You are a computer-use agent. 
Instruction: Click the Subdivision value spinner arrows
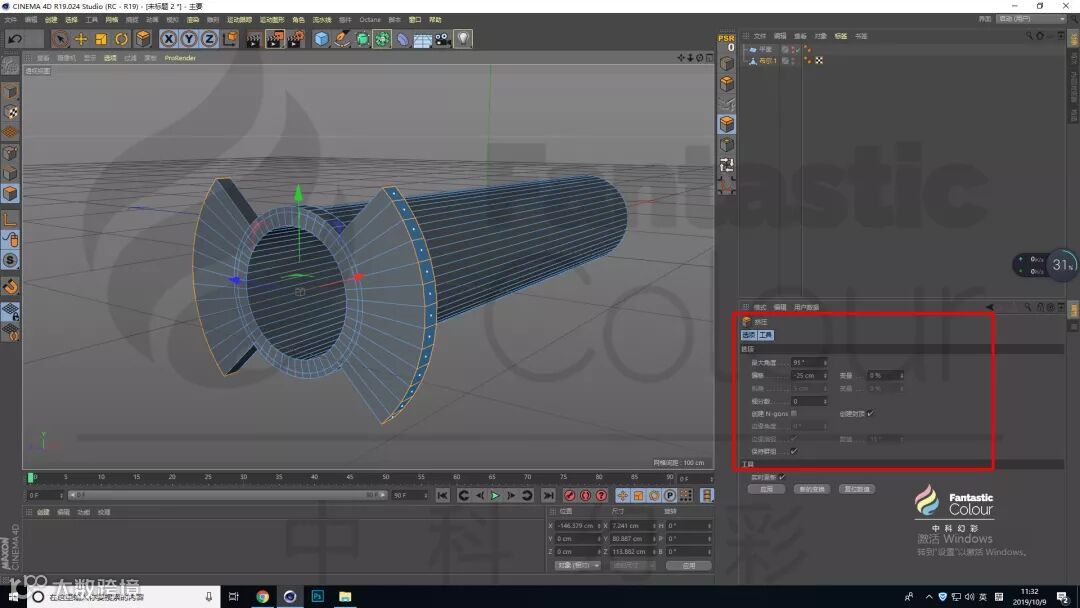pos(824,401)
